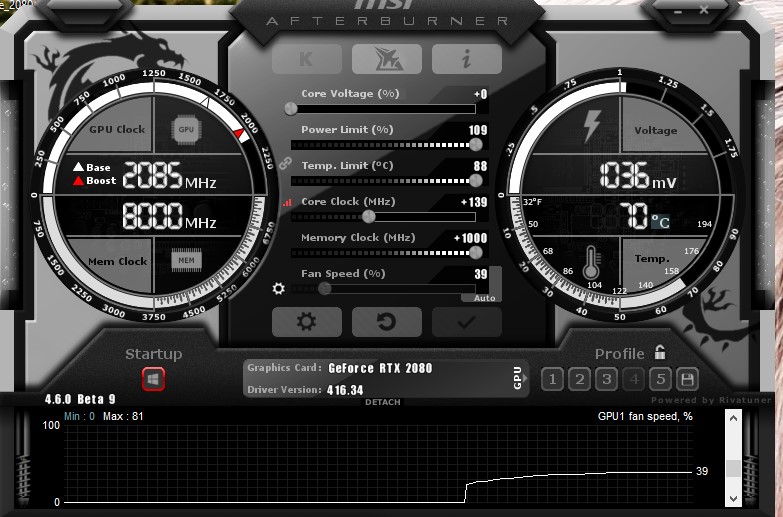The image size is (783, 517).
Task: Launch the OC Scanner jet icon button
Action: [x=387, y=59]
